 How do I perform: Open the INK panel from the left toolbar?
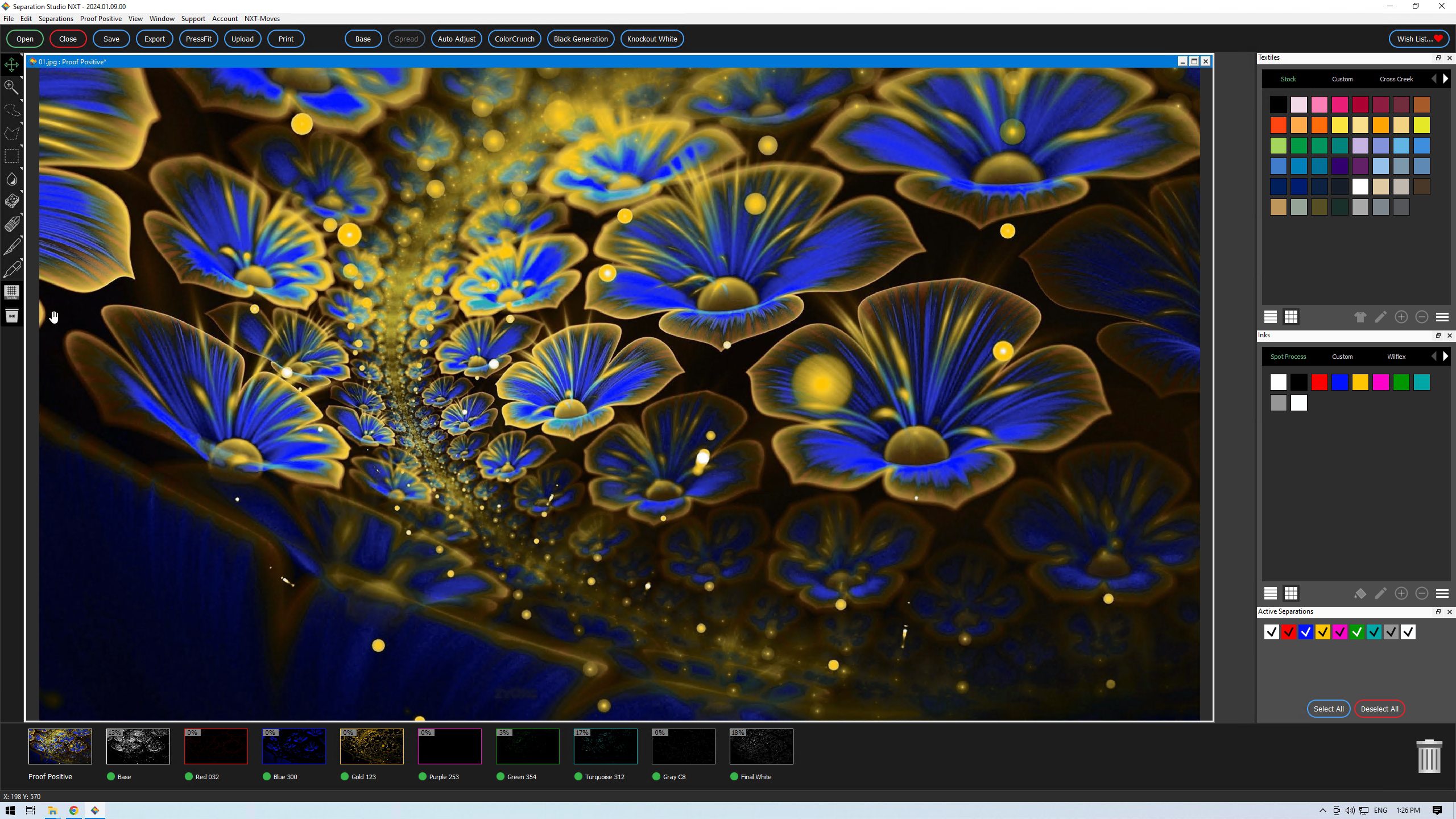11,315
